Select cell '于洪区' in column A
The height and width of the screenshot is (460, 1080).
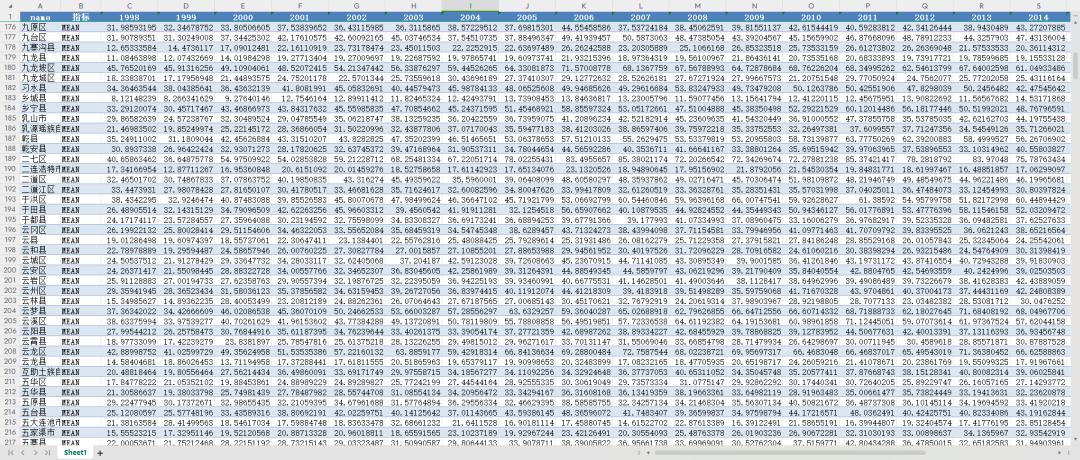tap(40, 198)
